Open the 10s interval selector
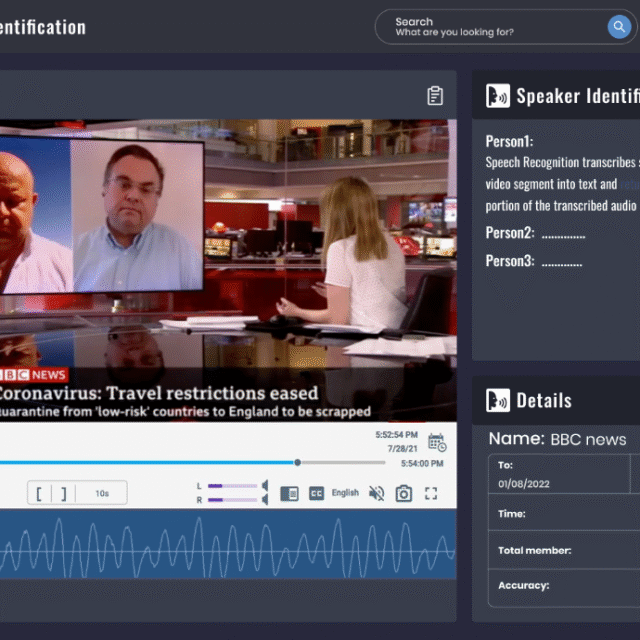The height and width of the screenshot is (640, 640). 102,493
